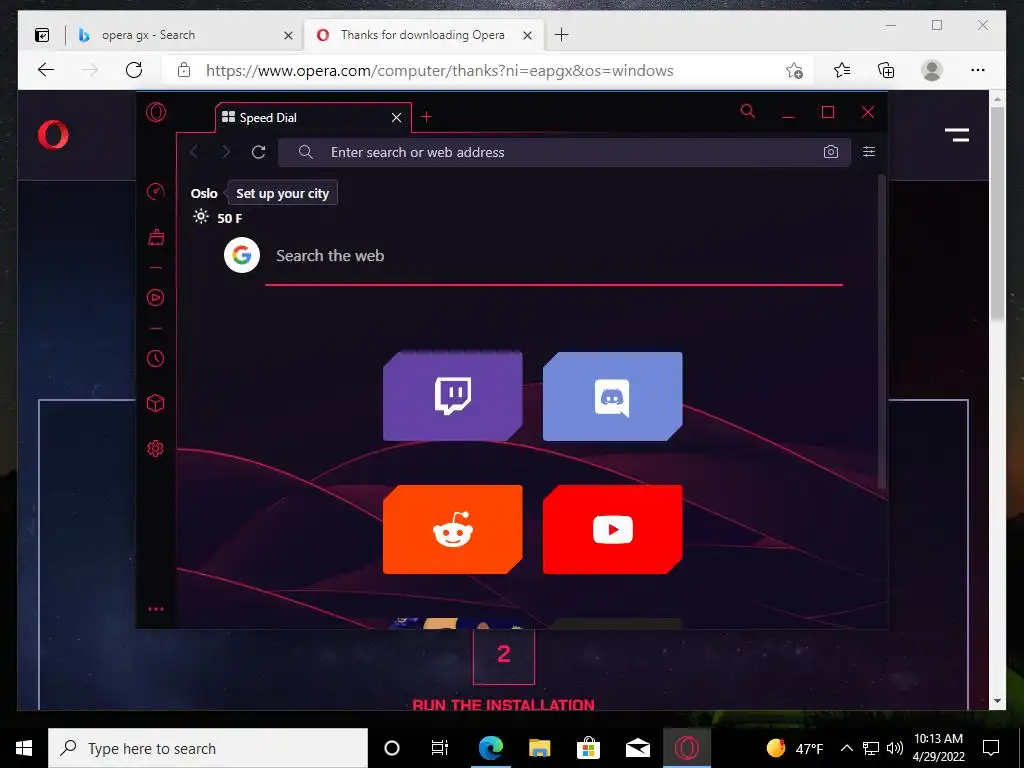Image resolution: width=1024 pixels, height=768 pixels.
Task: Refresh the page in Edge
Action: click(134, 70)
